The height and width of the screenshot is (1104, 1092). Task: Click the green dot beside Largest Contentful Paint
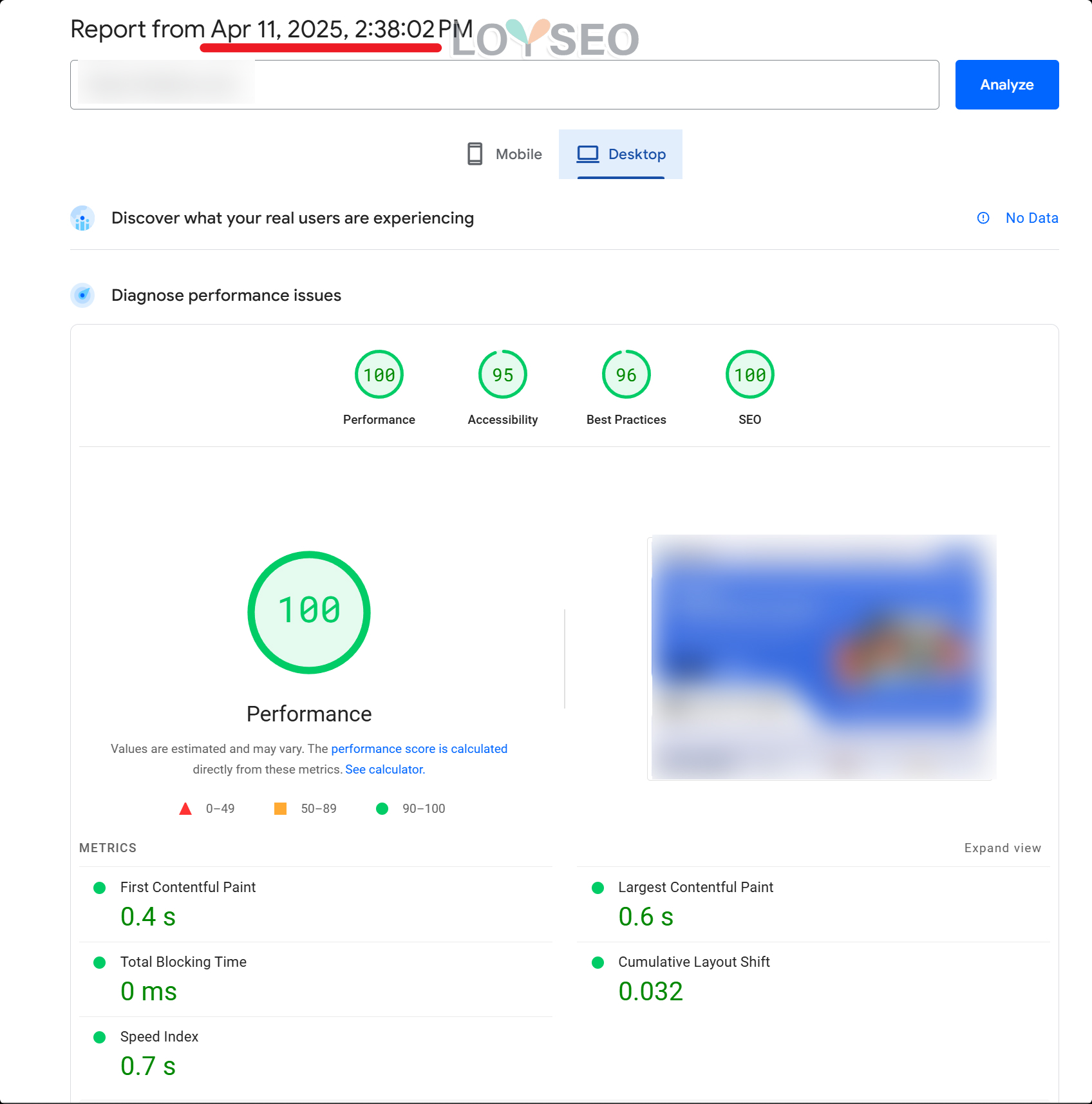point(598,888)
